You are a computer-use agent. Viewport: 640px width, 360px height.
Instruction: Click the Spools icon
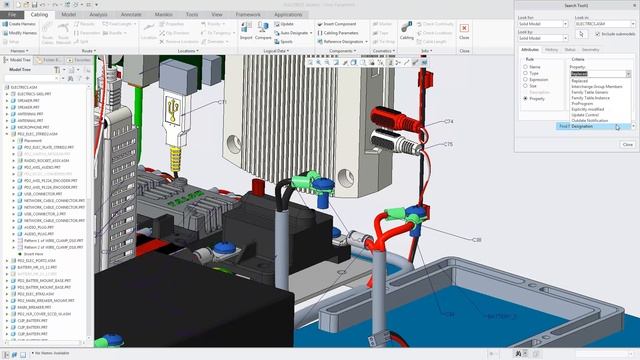pos(277,42)
